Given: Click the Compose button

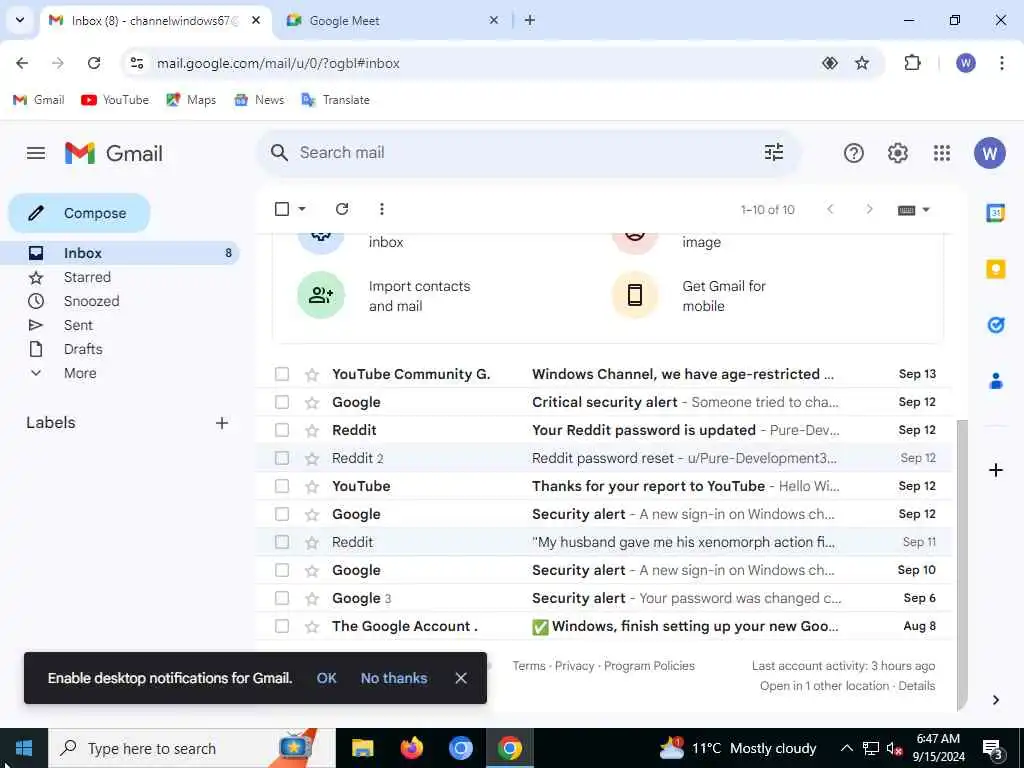Looking at the screenshot, I should [79, 213].
